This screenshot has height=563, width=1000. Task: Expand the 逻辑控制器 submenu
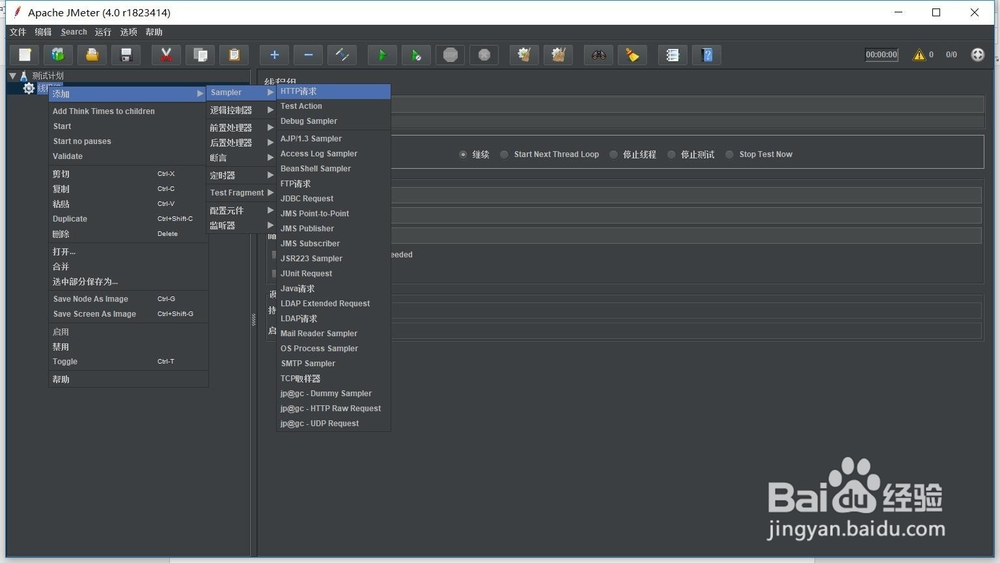(242, 110)
